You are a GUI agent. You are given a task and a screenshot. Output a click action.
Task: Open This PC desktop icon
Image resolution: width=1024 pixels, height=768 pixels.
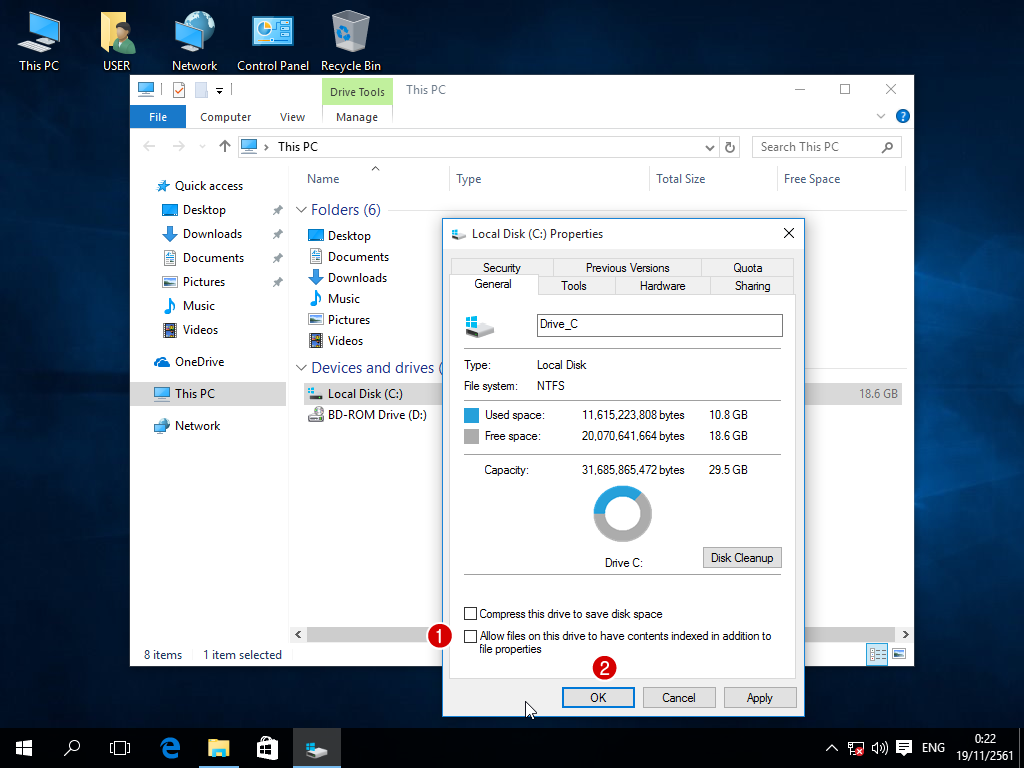click(x=39, y=40)
